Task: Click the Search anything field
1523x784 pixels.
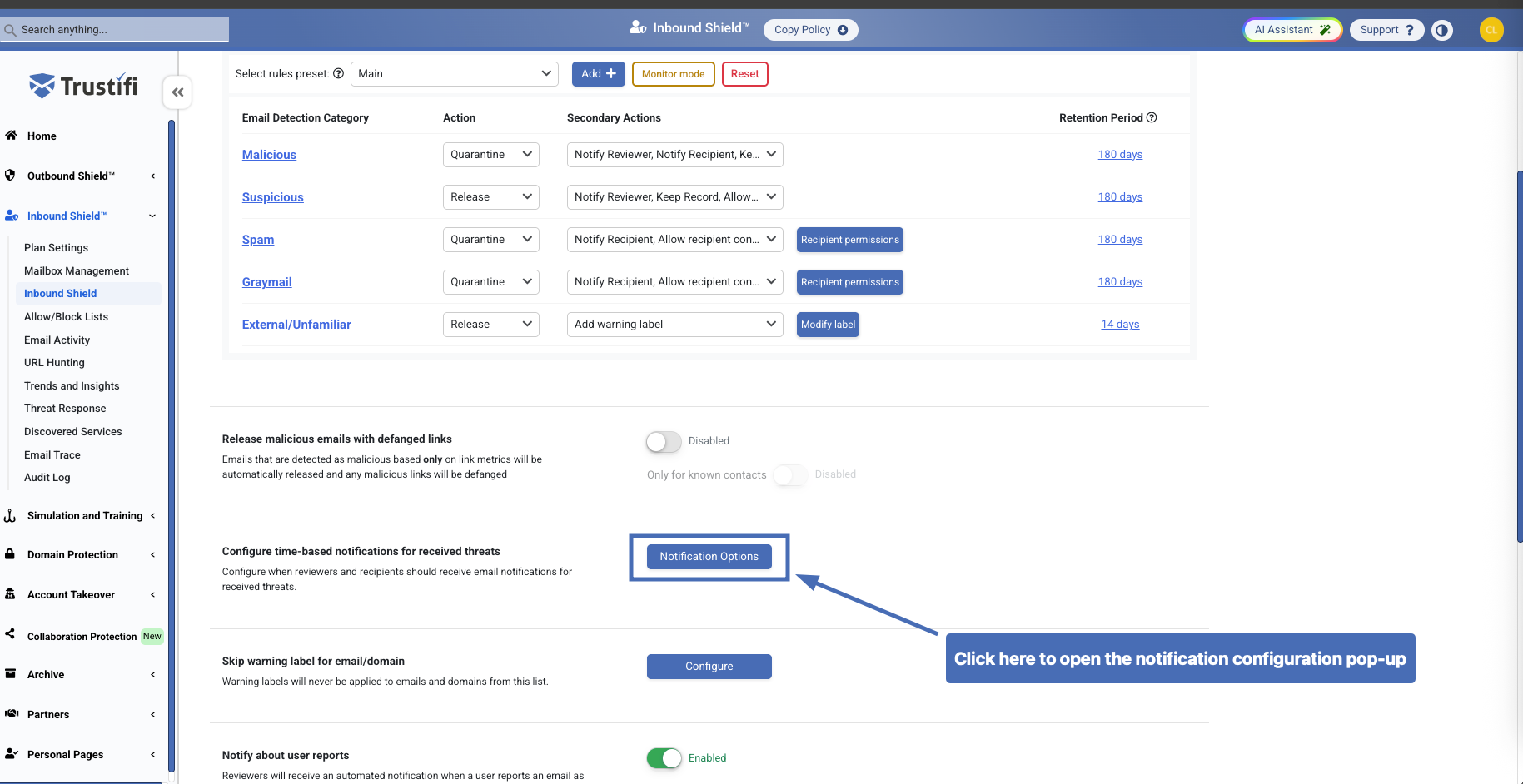Action: [115, 30]
